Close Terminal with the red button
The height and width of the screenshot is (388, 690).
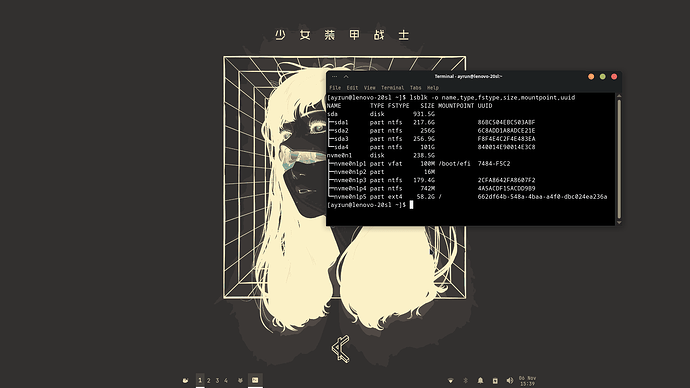click(x=614, y=77)
